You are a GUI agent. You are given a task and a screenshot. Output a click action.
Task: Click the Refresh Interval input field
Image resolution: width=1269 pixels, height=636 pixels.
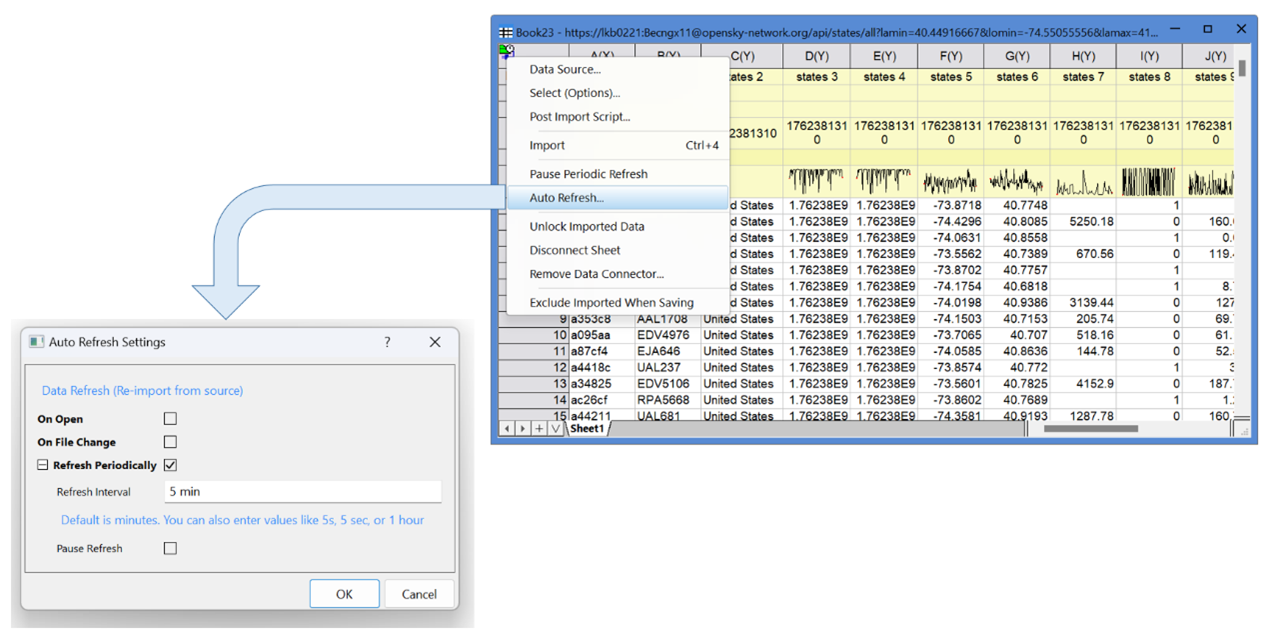302,492
